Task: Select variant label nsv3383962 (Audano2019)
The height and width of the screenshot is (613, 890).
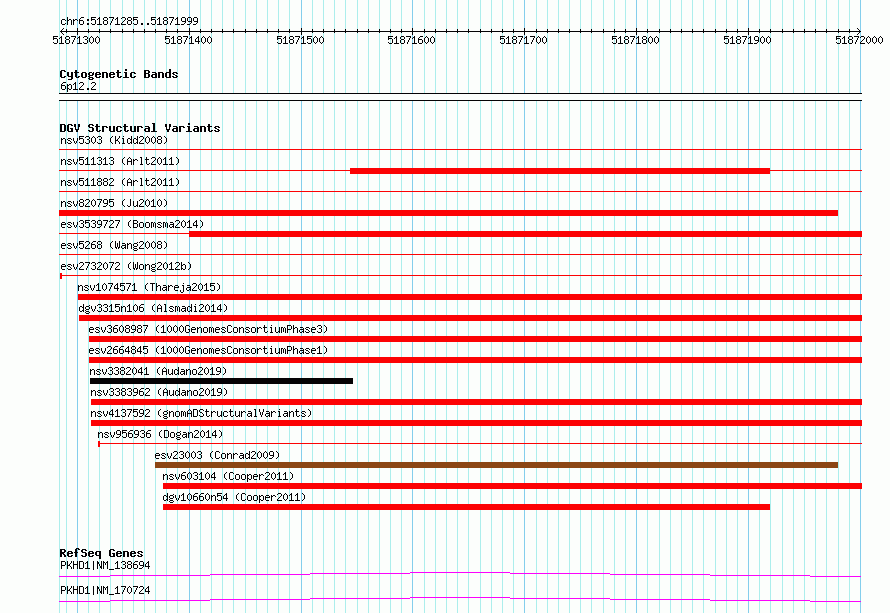Action: [159, 392]
